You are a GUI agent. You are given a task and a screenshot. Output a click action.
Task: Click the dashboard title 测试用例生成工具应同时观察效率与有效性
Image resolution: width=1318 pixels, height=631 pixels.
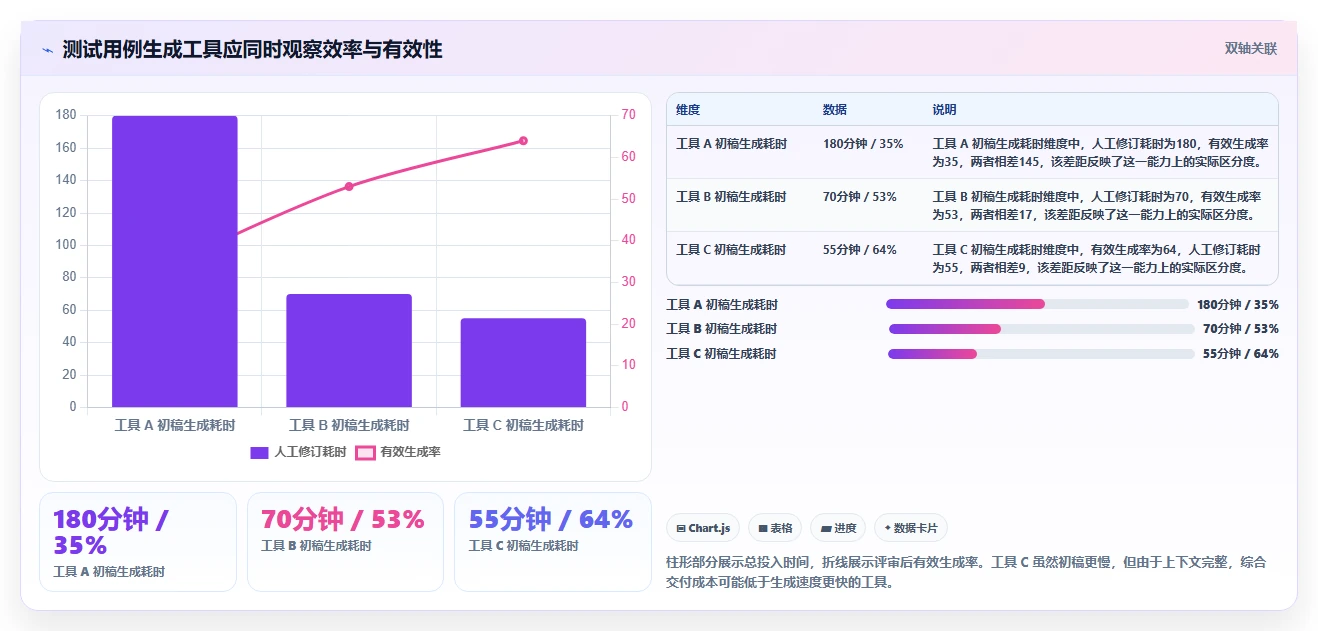252,49
